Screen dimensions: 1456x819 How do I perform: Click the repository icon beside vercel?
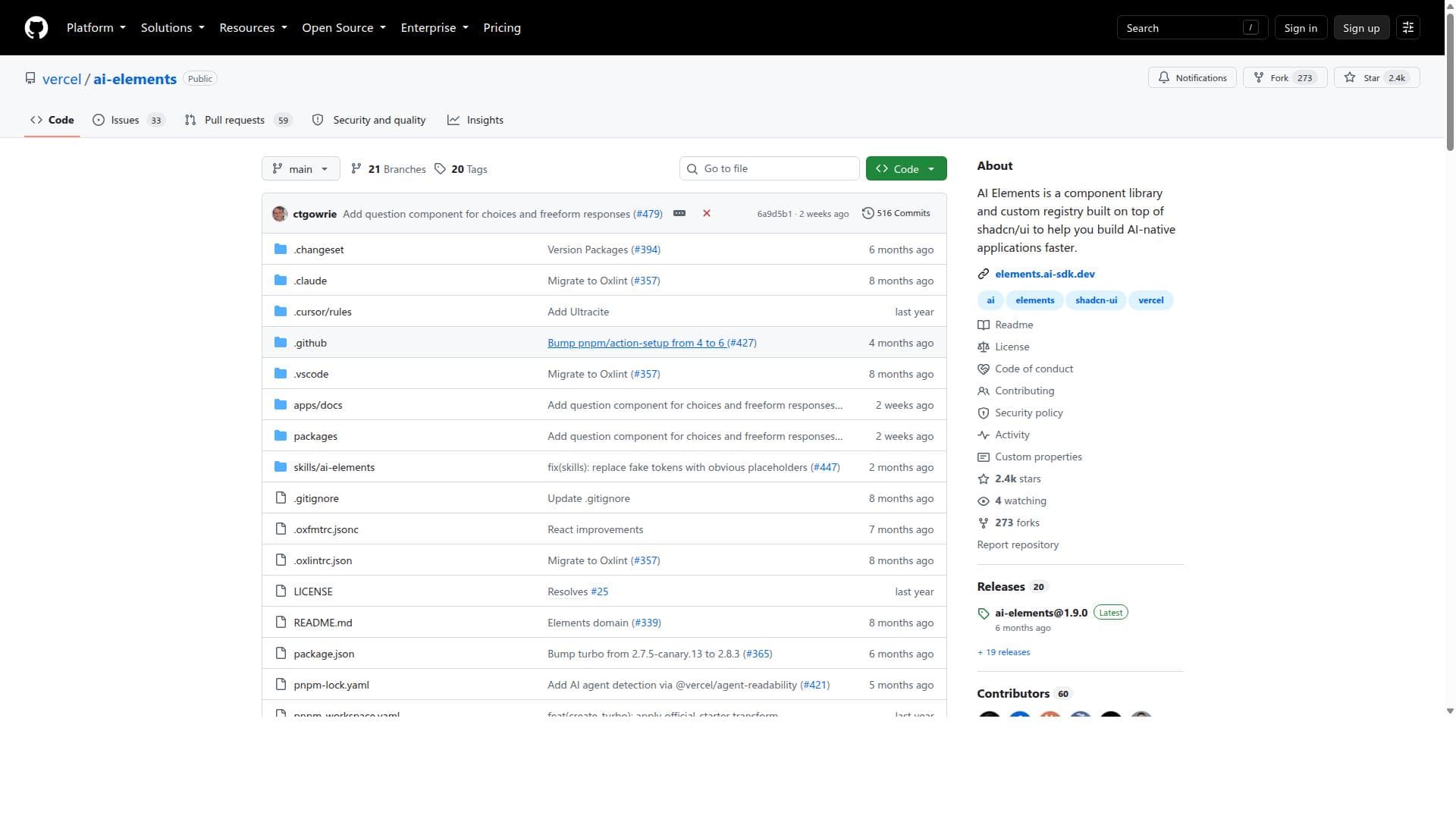tap(30, 79)
